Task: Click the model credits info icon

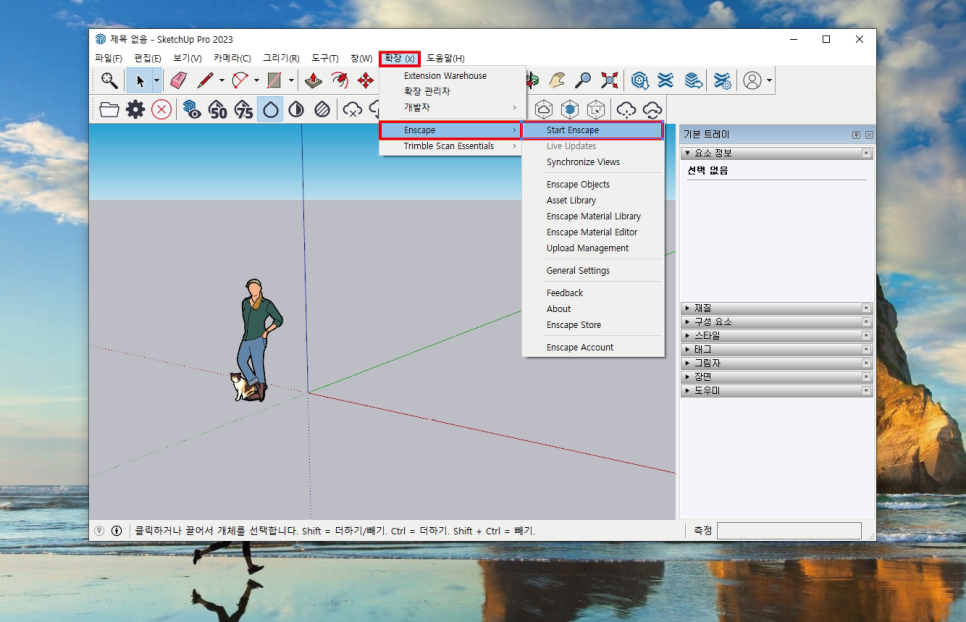Action: [x=116, y=530]
